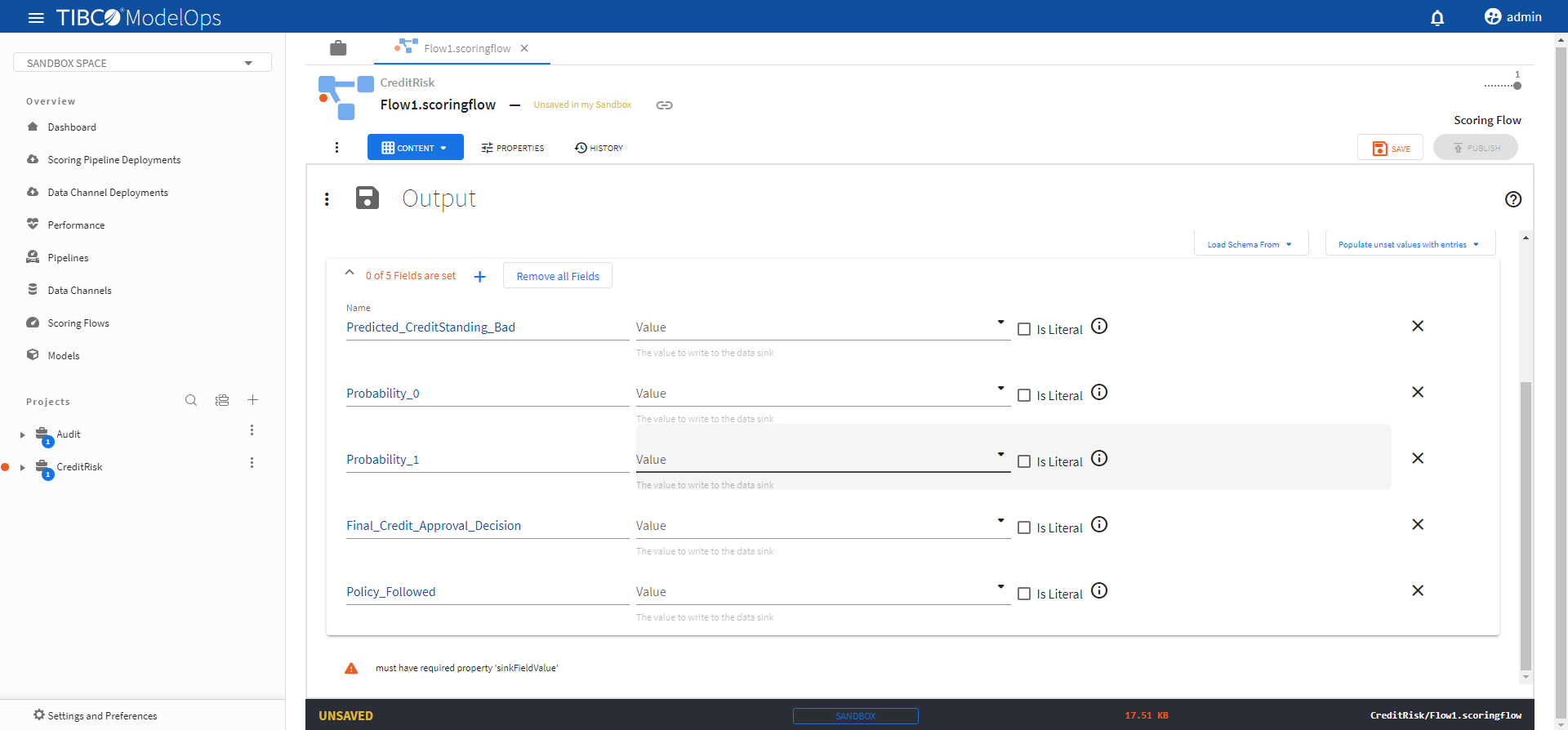Add a new project with plus icon
Image resolution: width=1568 pixels, height=730 pixels.
[x=253, y=400]
